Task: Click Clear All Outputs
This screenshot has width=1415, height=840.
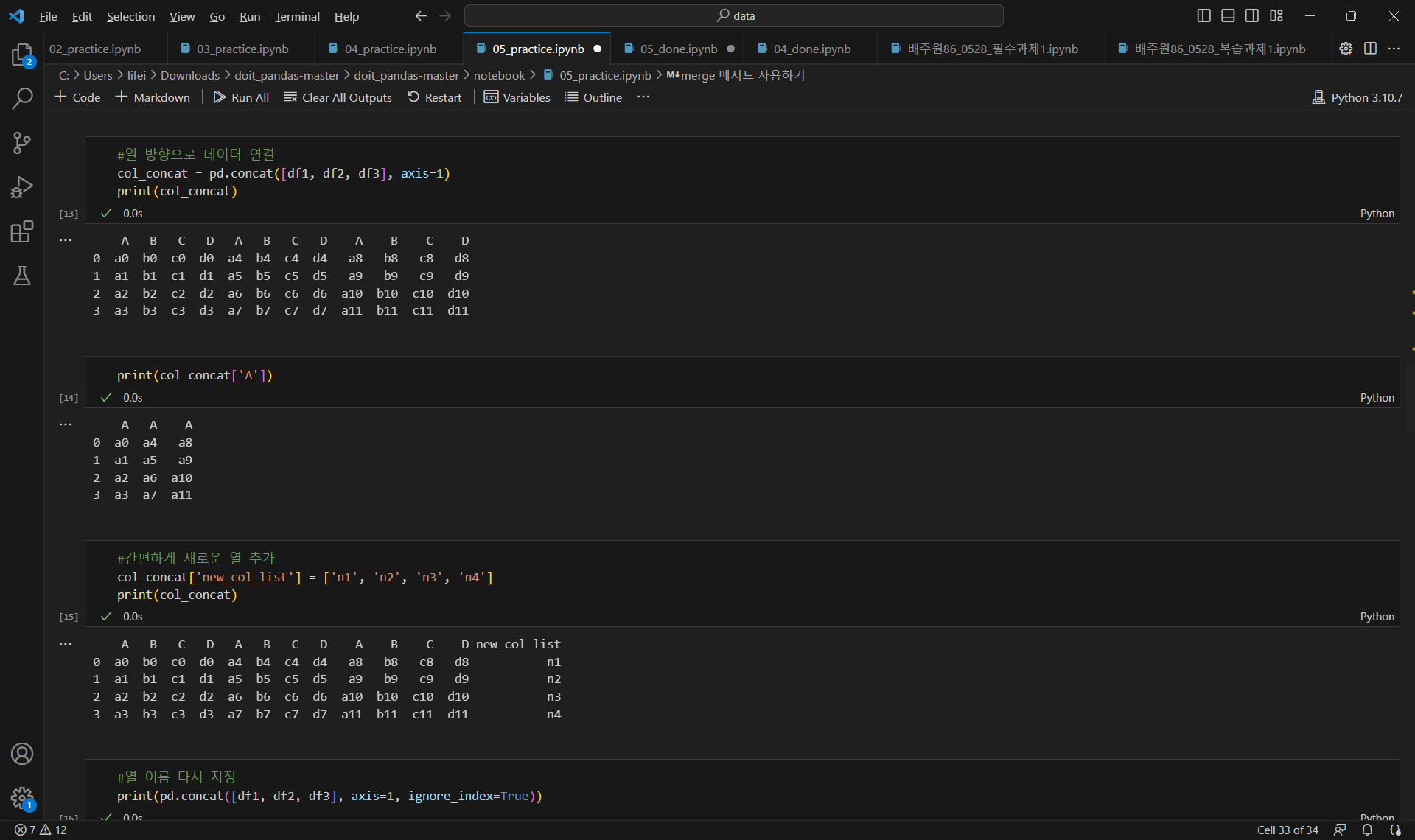Action: (x=338, y=97)
